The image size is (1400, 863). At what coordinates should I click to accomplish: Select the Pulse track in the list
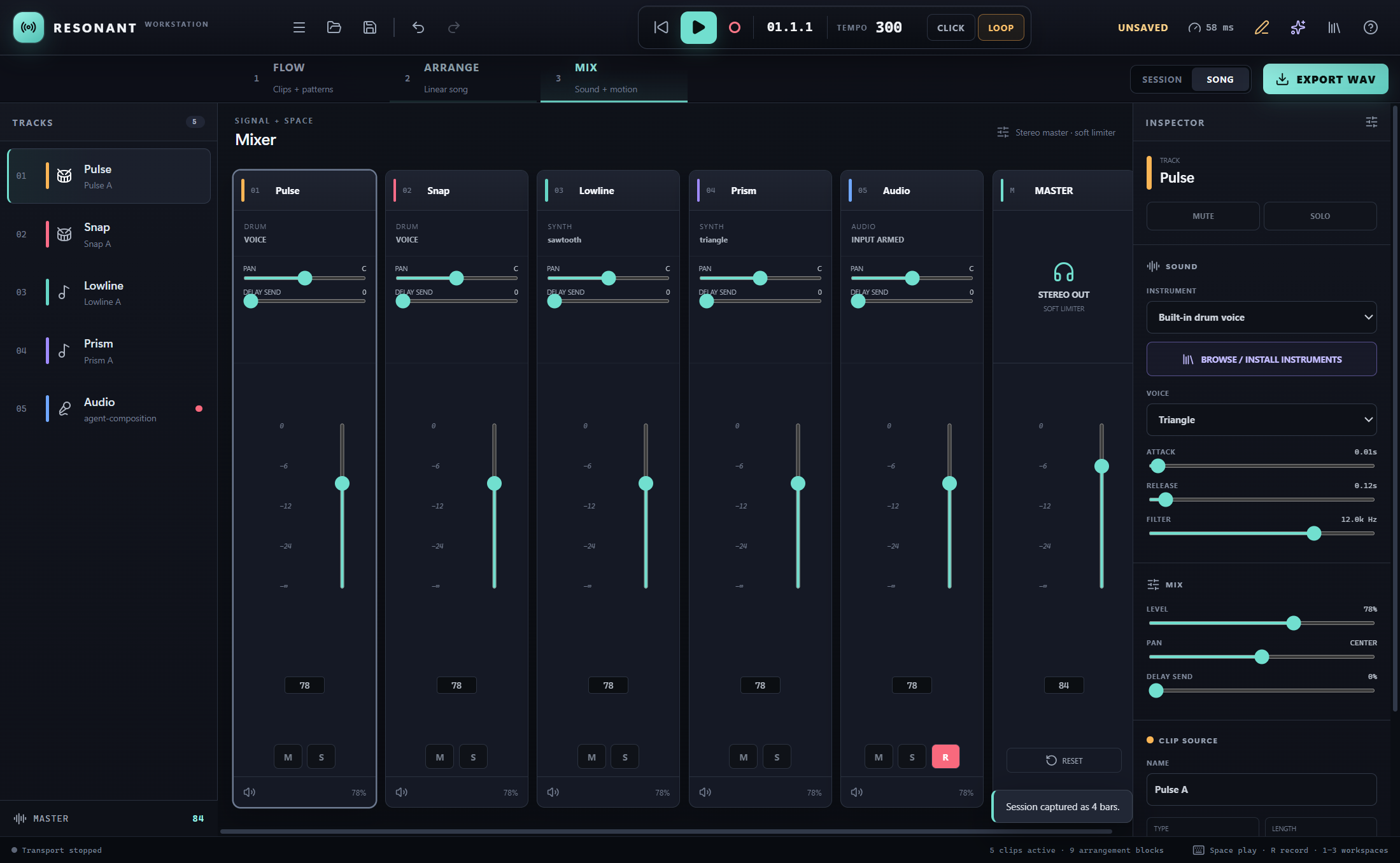109,176
